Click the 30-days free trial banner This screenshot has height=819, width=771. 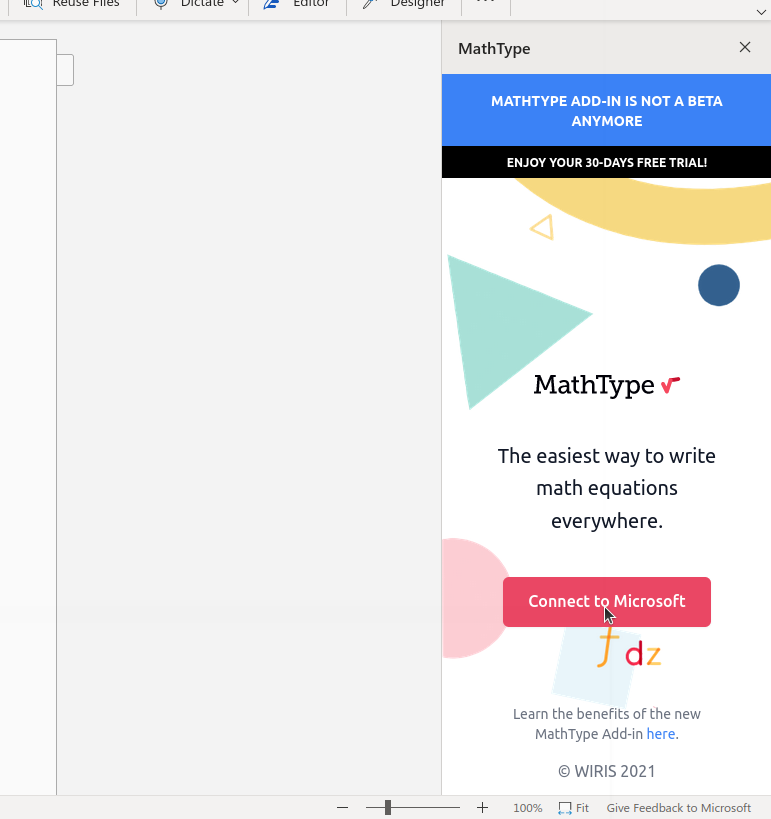coord(606,162)
